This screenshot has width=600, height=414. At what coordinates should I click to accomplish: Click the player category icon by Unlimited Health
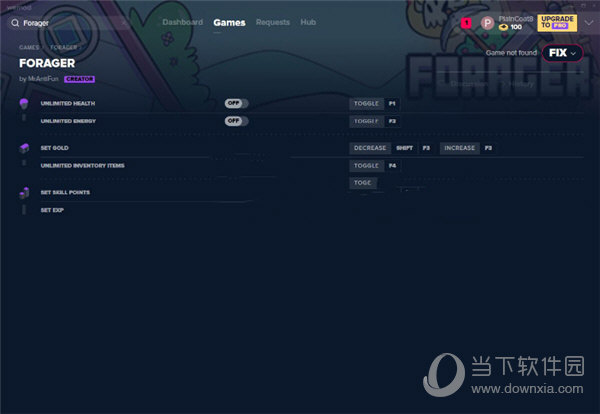[24, 103]
